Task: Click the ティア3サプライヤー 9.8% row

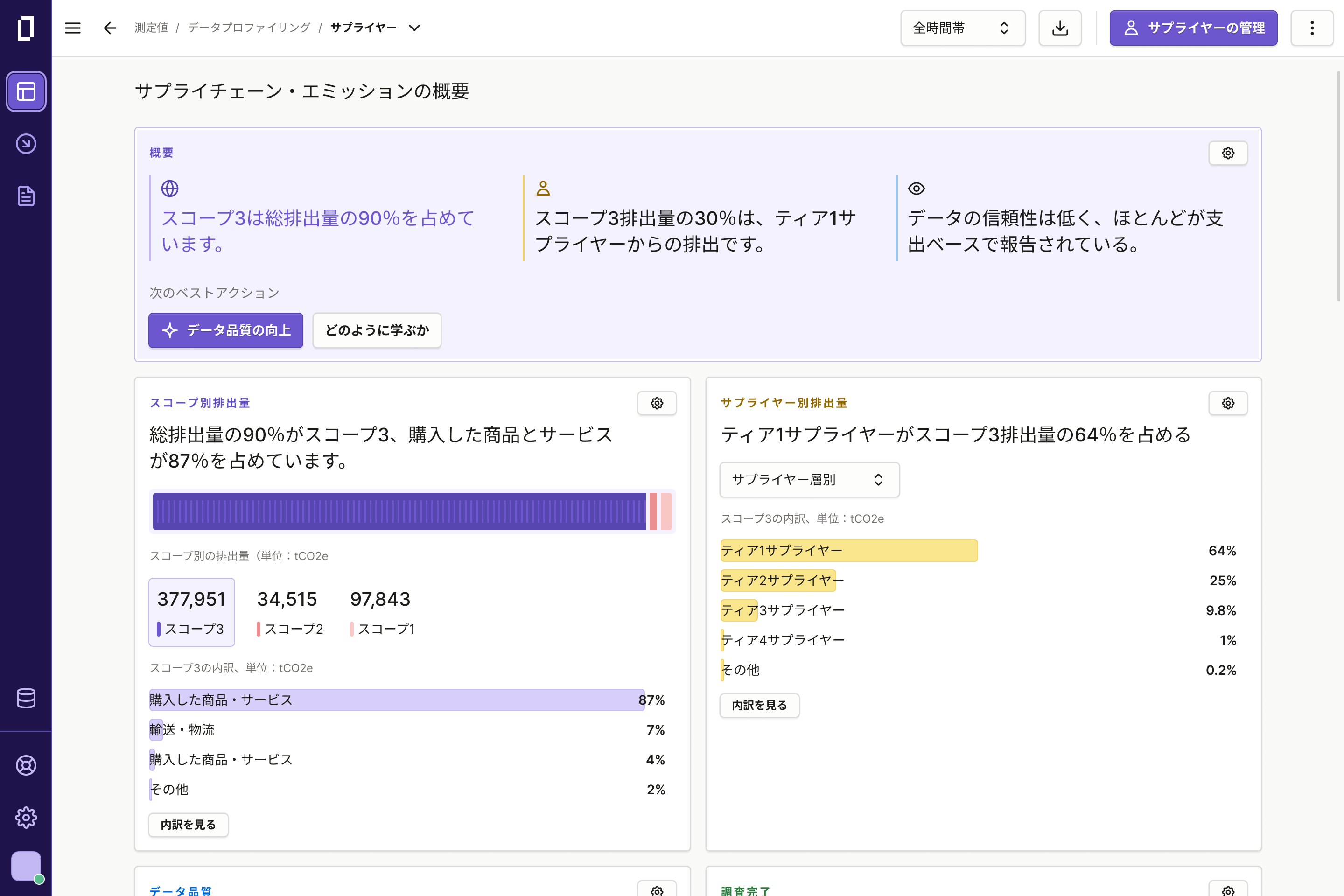Action: (x=978, y=610)
